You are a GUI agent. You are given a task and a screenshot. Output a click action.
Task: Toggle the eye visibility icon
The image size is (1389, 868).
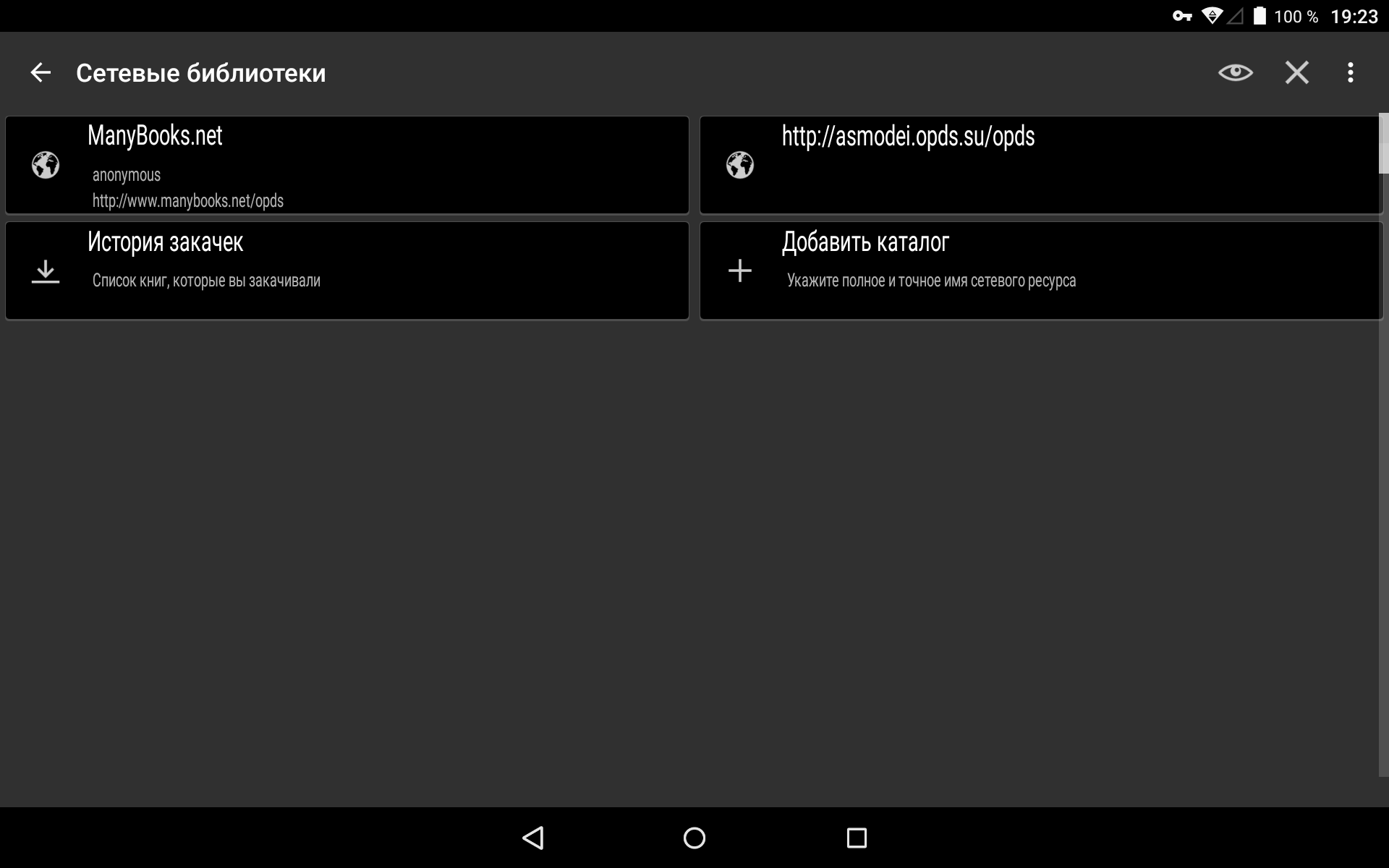(x=1235, y=72)
